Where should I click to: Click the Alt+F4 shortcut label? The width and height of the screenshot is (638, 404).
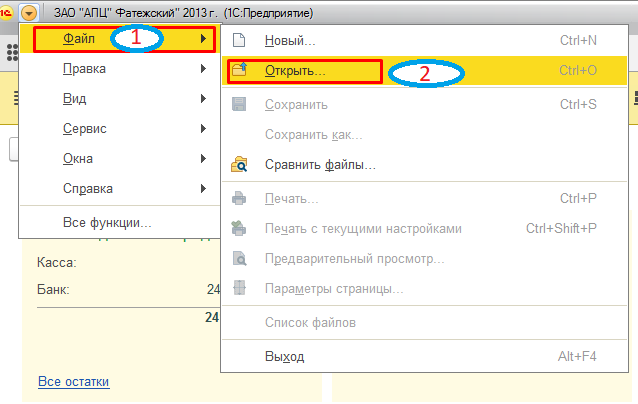[x=577, y=357]
